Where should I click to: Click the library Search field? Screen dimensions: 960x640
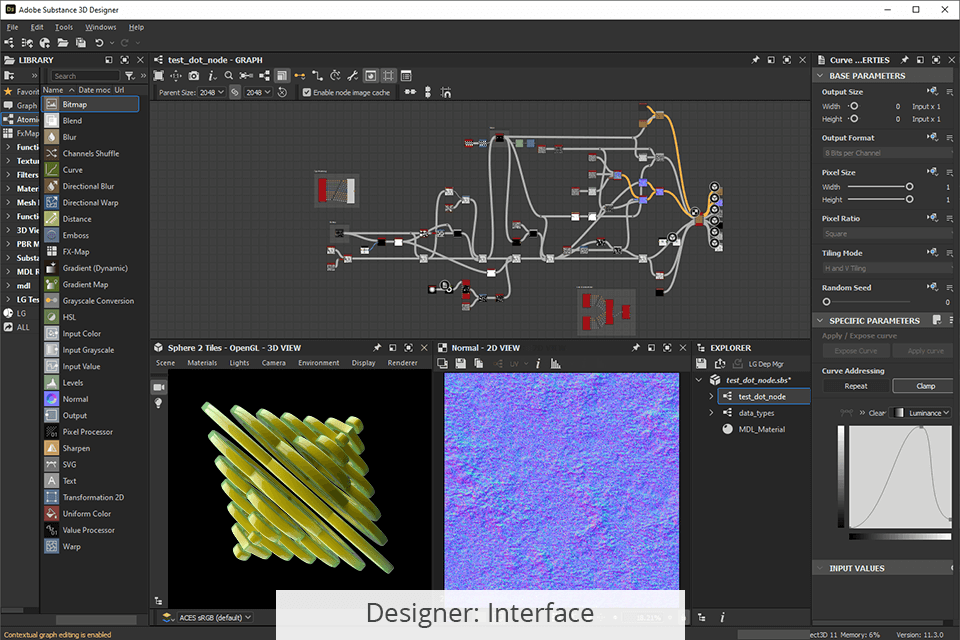(x=85, y=76)
